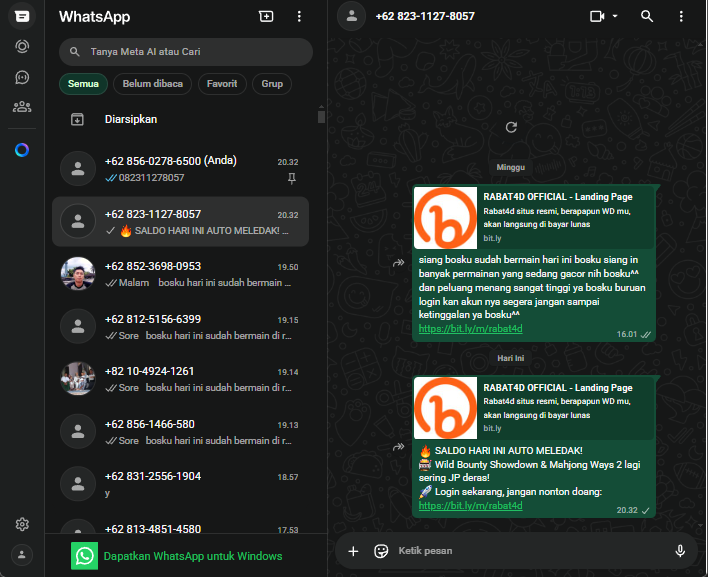
Task: Click the reload icon above the Minggu label
Action: tap(511, 127)
